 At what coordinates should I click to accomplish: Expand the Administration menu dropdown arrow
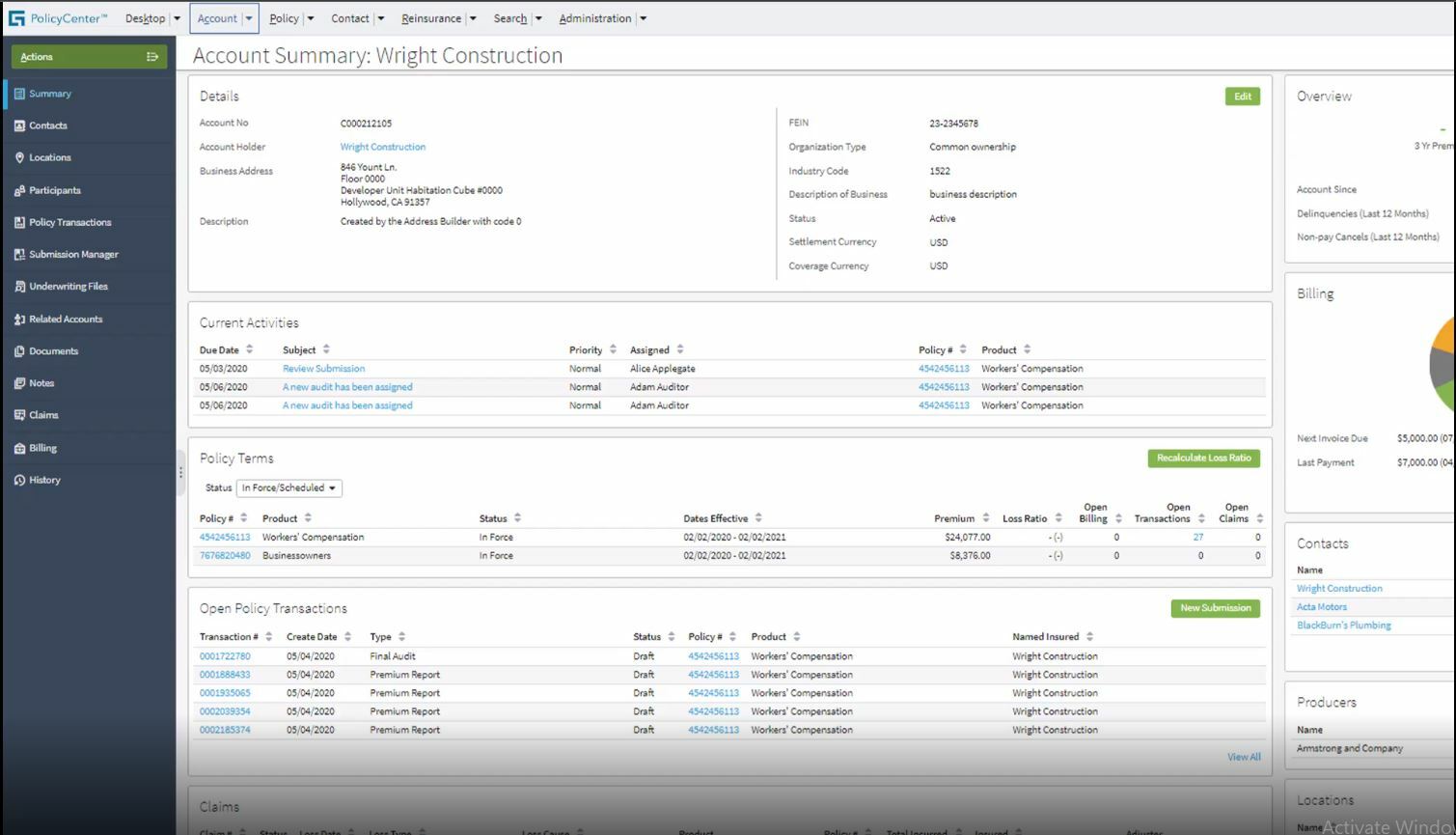[x=643, y=18]
